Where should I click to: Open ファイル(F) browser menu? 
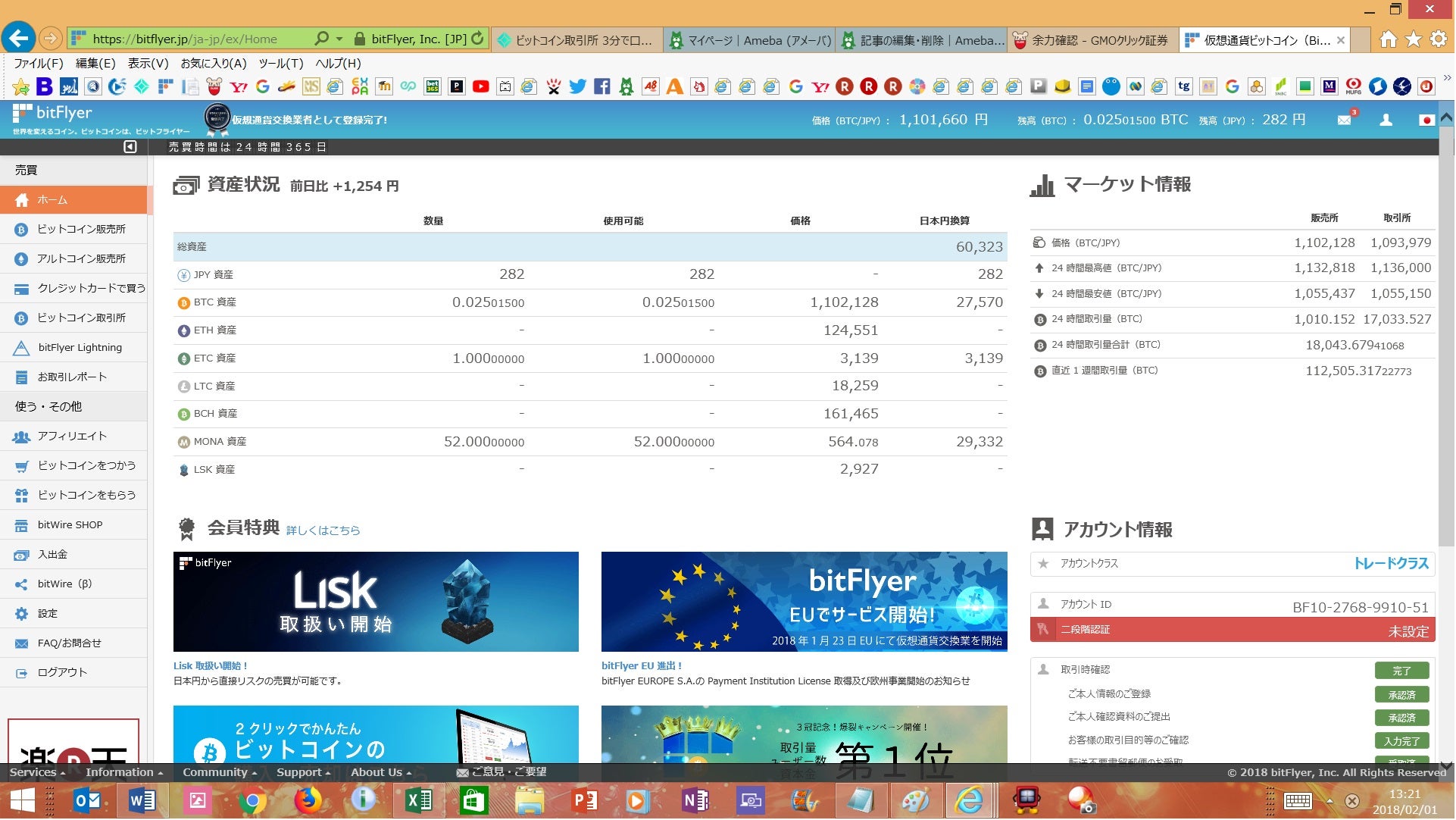[x=39, y=64]
